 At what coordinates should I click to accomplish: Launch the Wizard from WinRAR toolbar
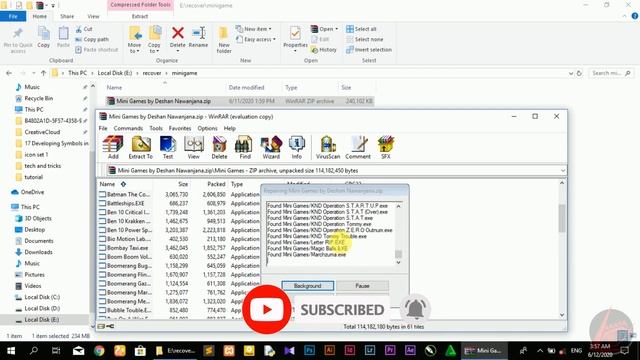[x=271, y=148]
